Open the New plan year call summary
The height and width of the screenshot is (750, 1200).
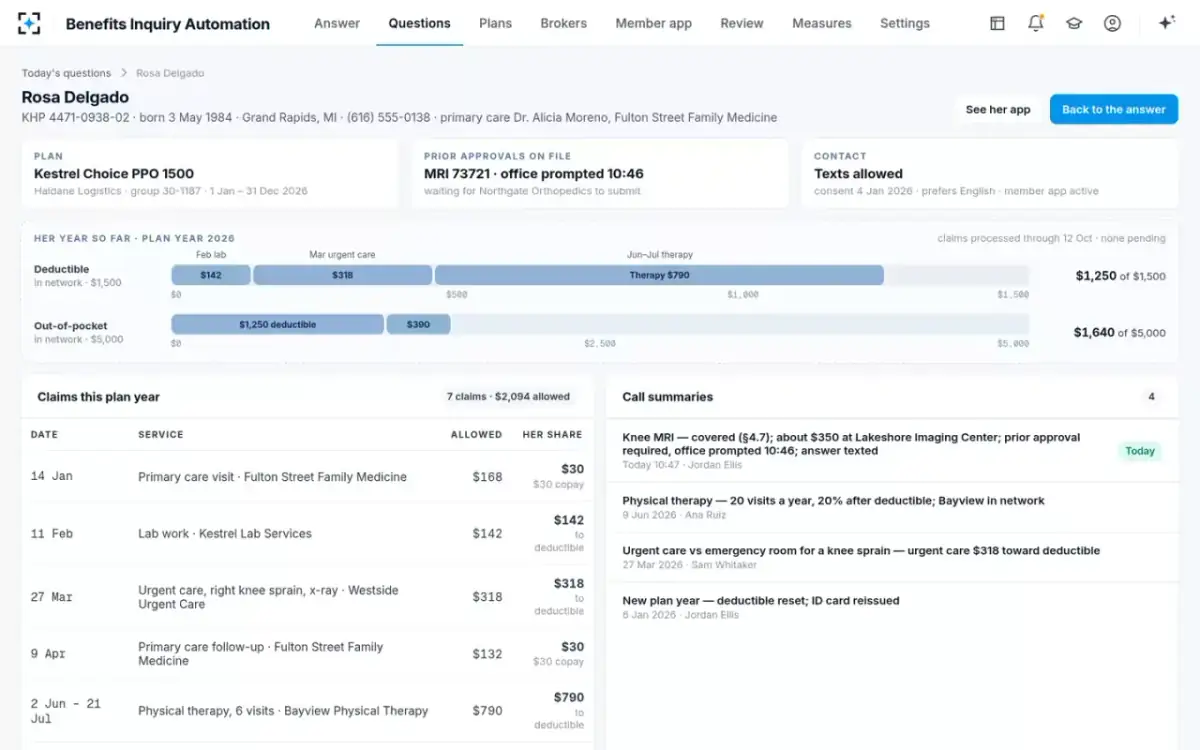(x=892, y=607)
